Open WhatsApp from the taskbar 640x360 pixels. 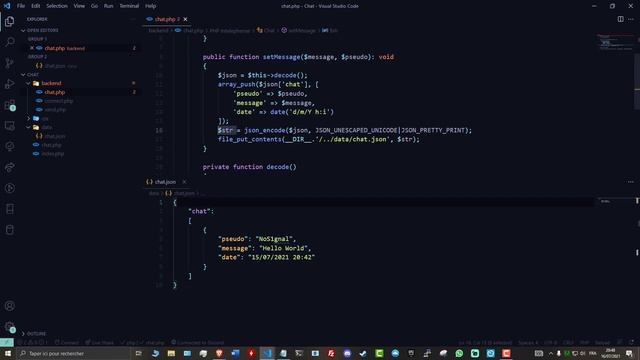click(459, 353)
